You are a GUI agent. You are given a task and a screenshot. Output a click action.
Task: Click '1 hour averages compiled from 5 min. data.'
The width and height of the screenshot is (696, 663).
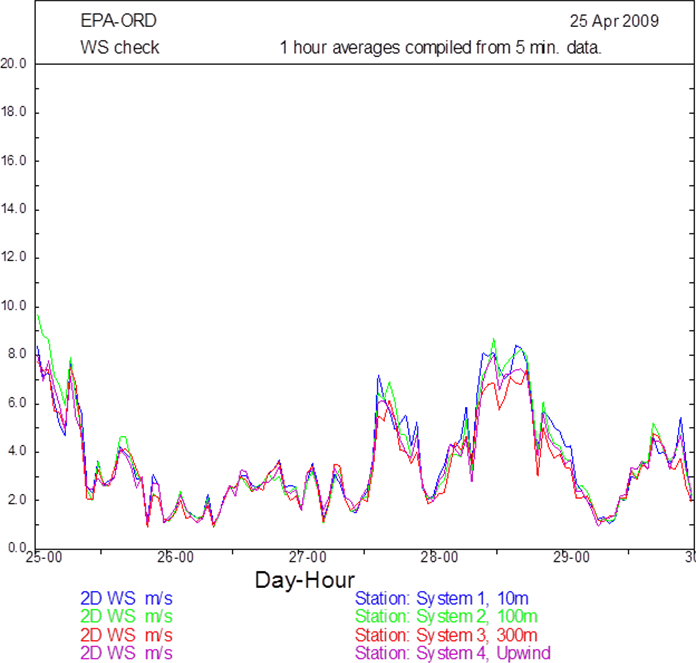tap(440, 47)
